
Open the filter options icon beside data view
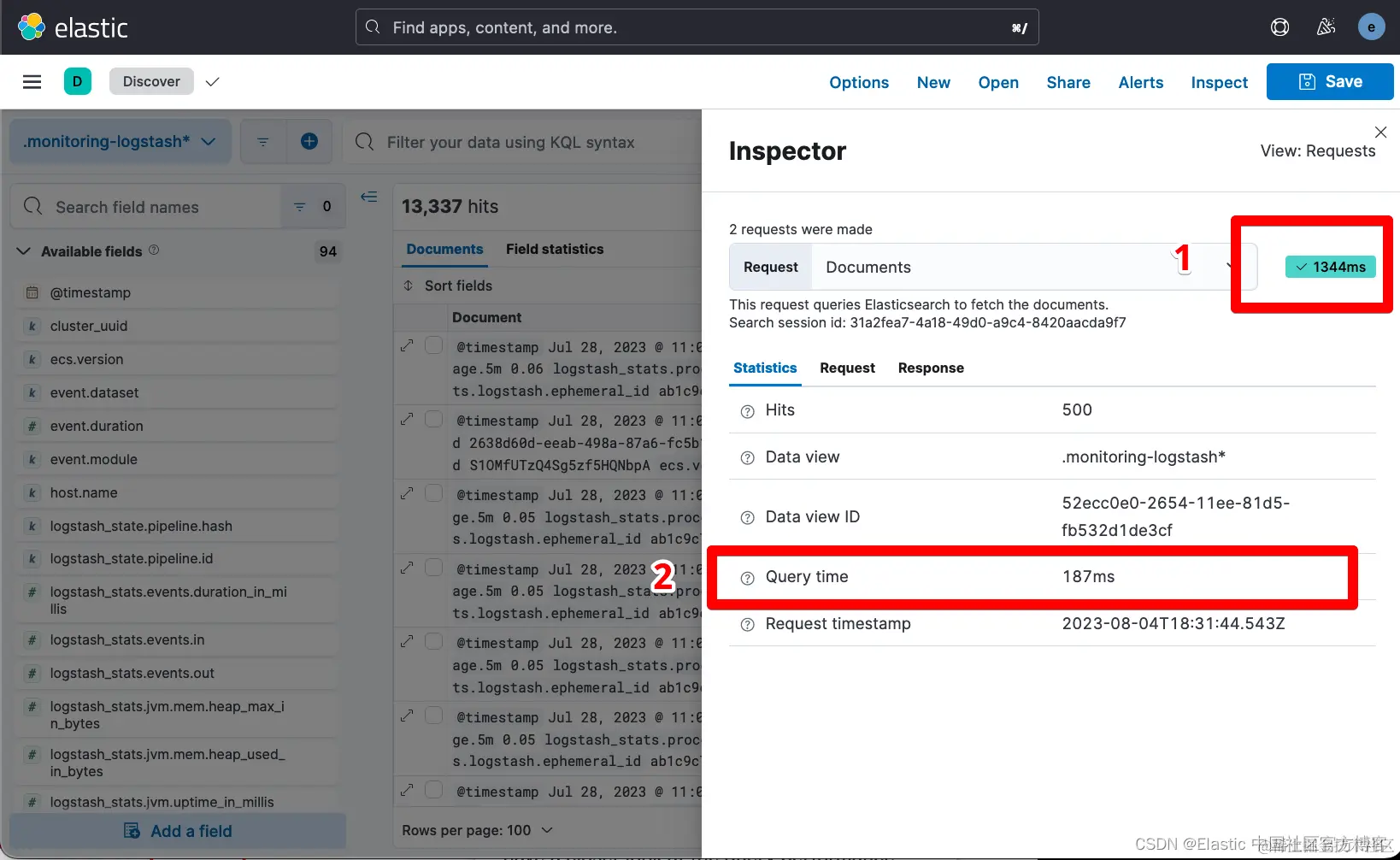pos(262,142)
